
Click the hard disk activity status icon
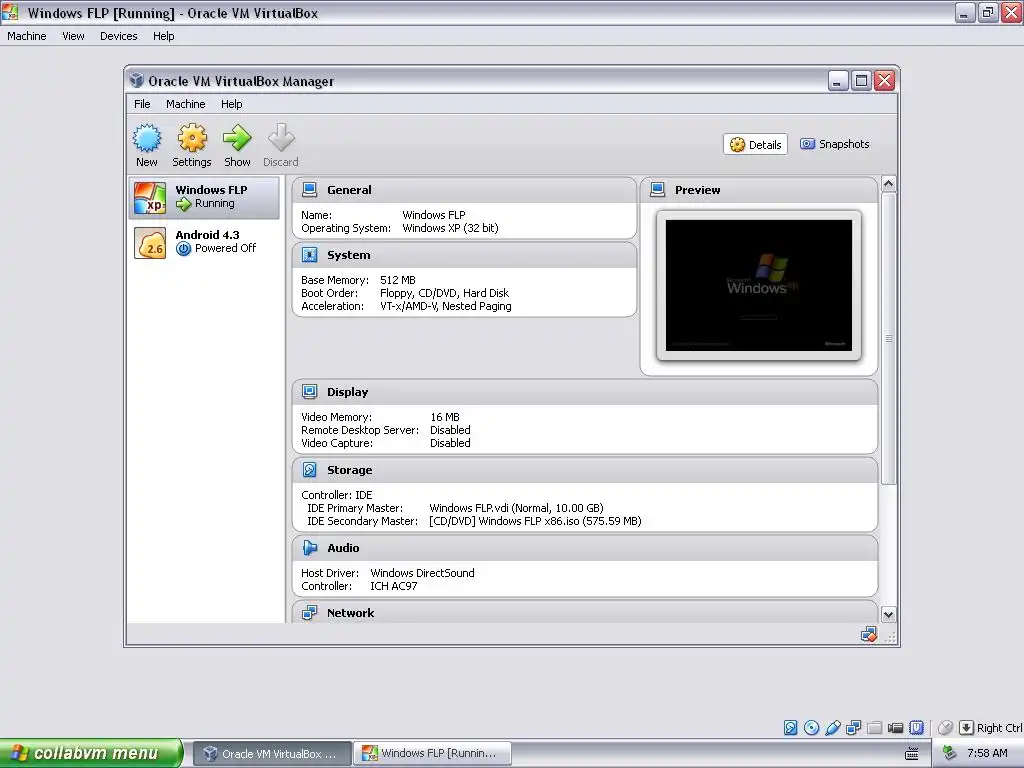click(790, 728)
